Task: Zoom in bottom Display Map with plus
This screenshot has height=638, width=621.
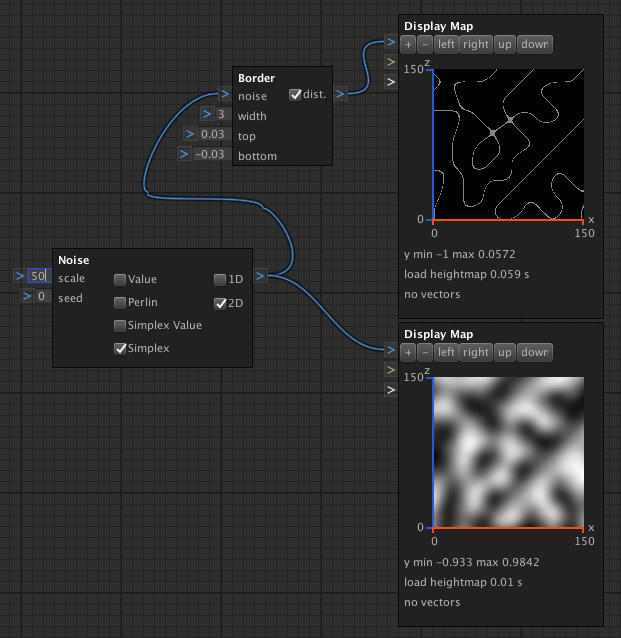Action: coord(408,352)
